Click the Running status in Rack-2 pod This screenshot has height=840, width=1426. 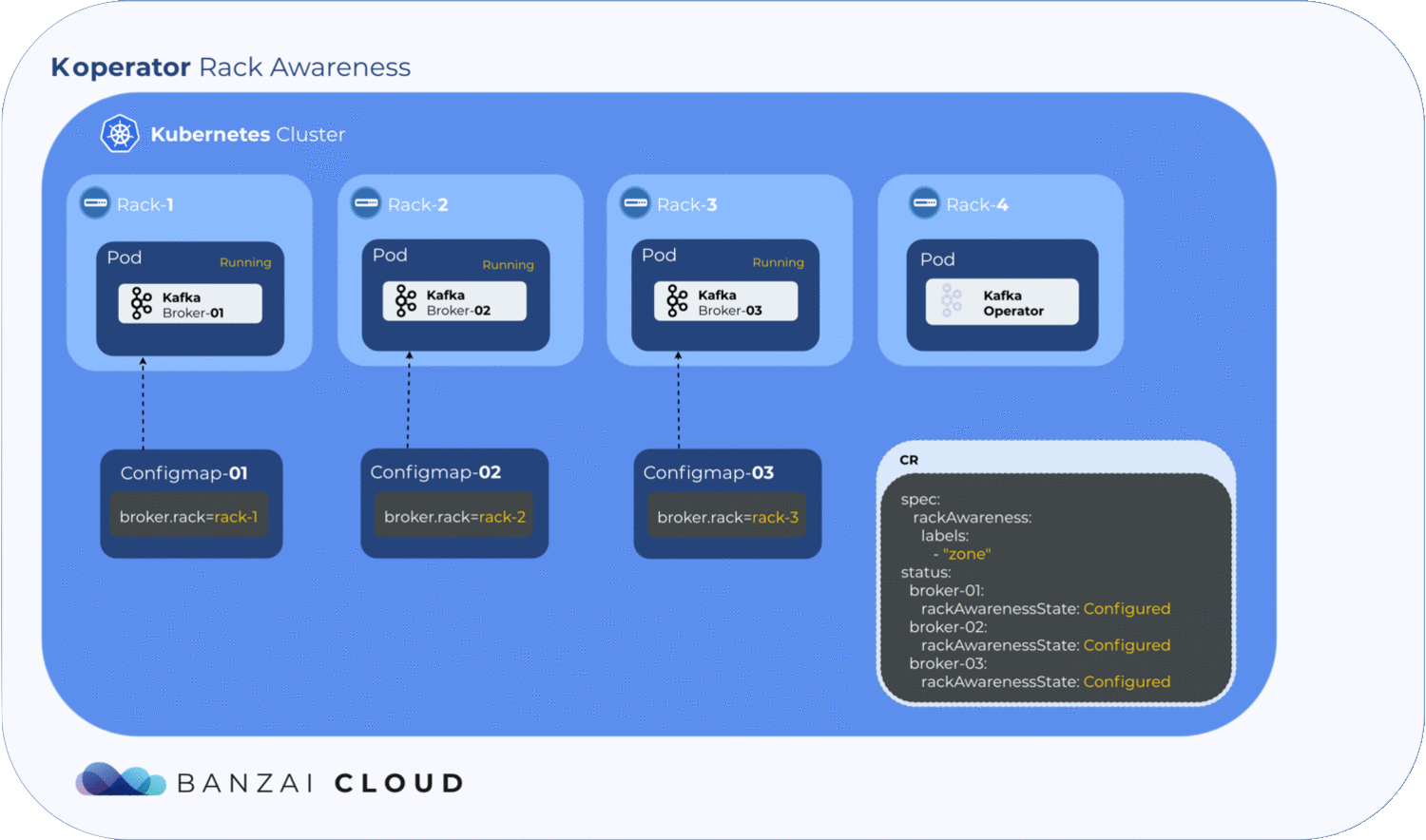(508, 265)
